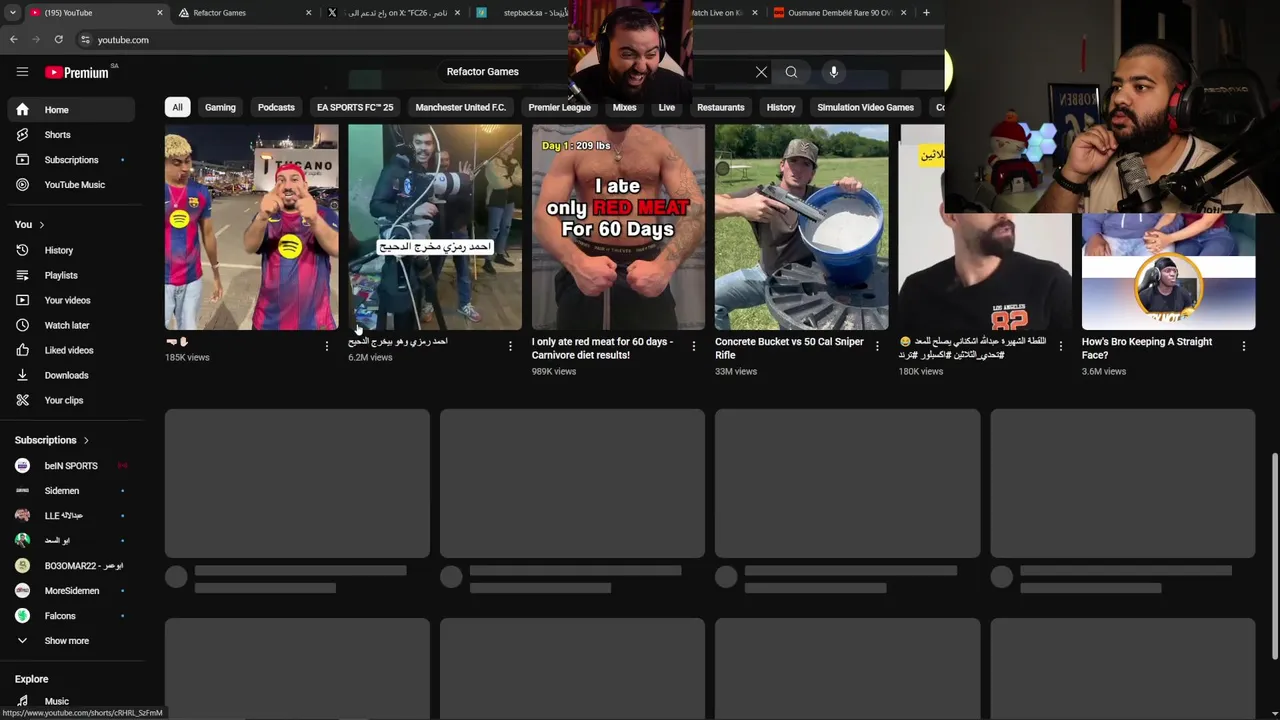The image size is (1280, 720).
Task: Open a new browser tab
Action: point(926,13)
